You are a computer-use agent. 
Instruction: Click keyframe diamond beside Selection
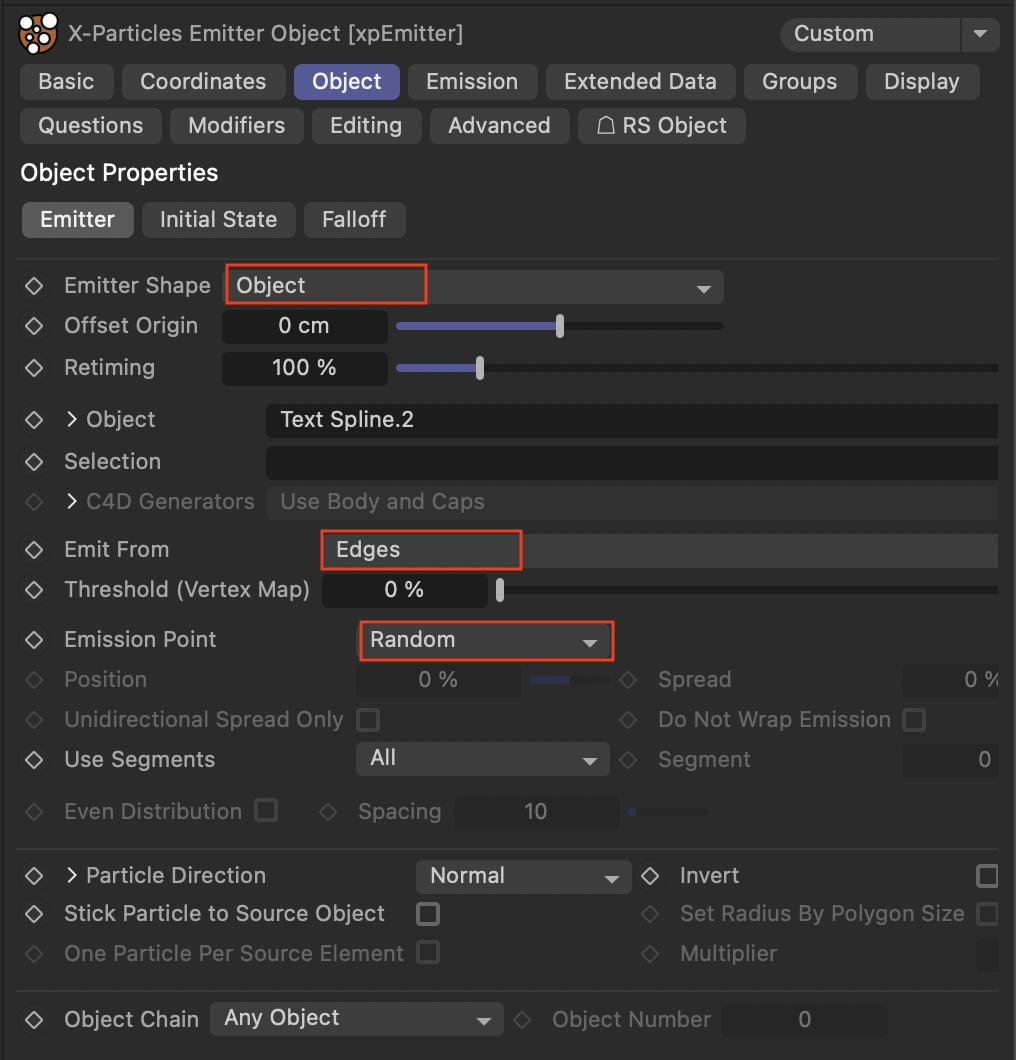[x=34, y=462]
